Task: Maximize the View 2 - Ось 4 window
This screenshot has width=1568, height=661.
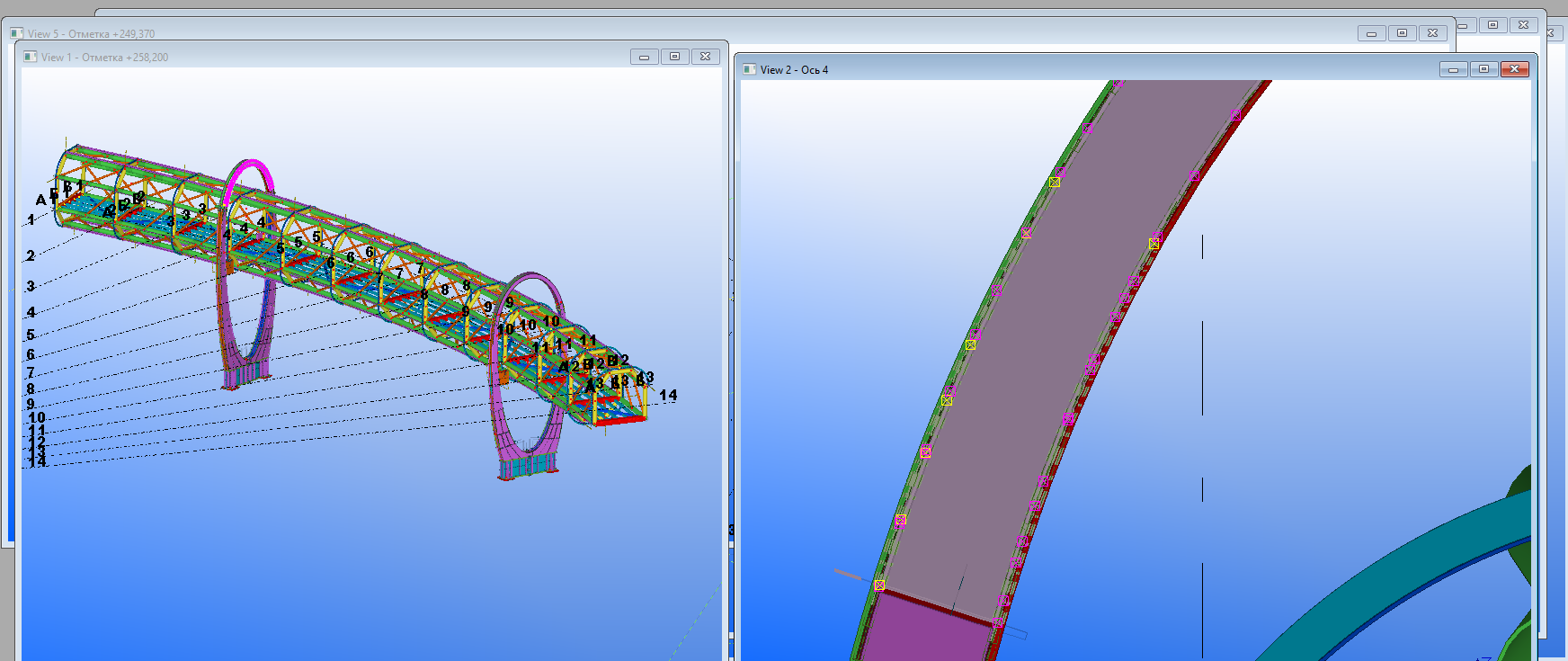Action: [x=1483, y=69]
